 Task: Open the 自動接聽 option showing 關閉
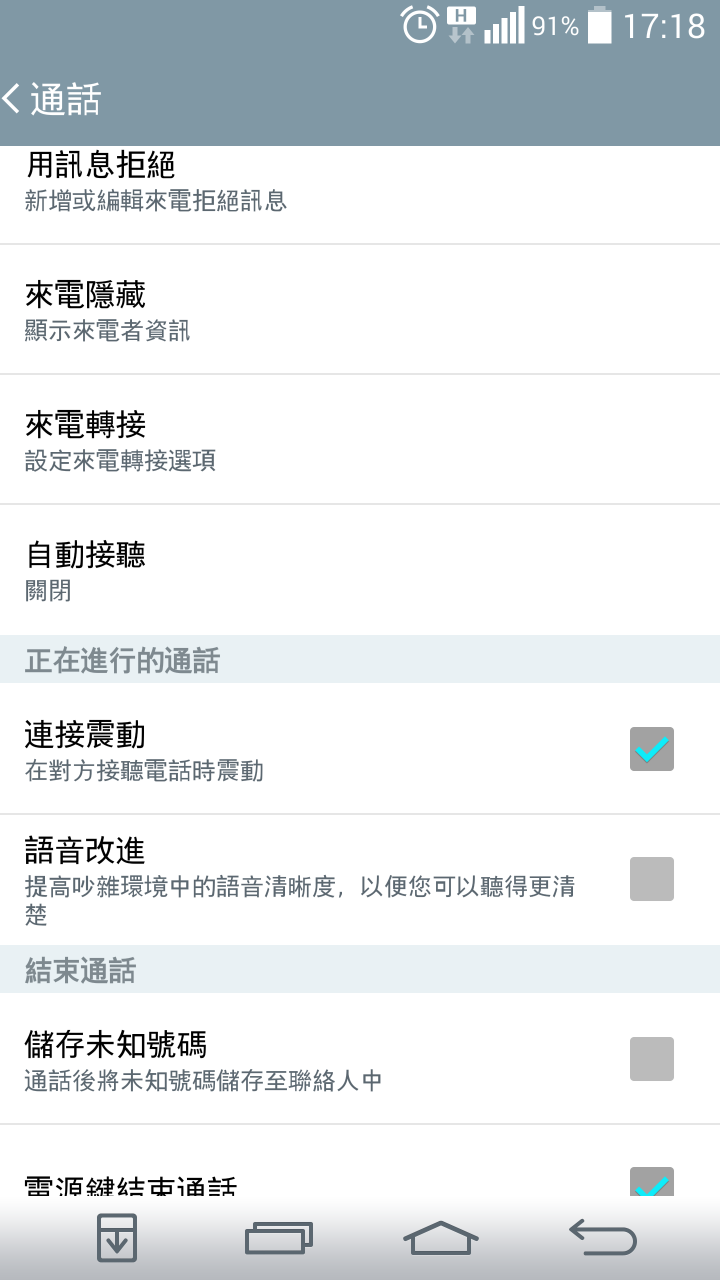[360, 570]
